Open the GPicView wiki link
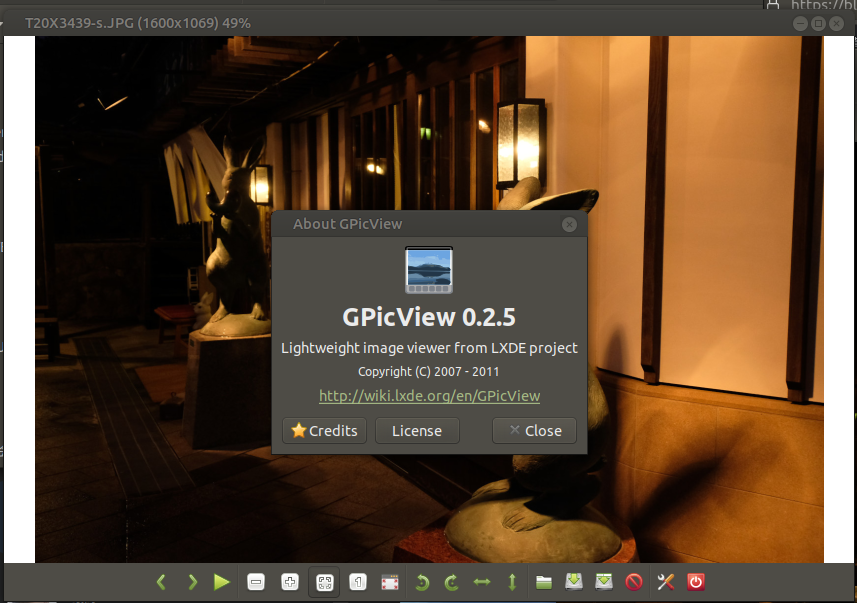Screen dimensions: 857x603 coord(428,396)
